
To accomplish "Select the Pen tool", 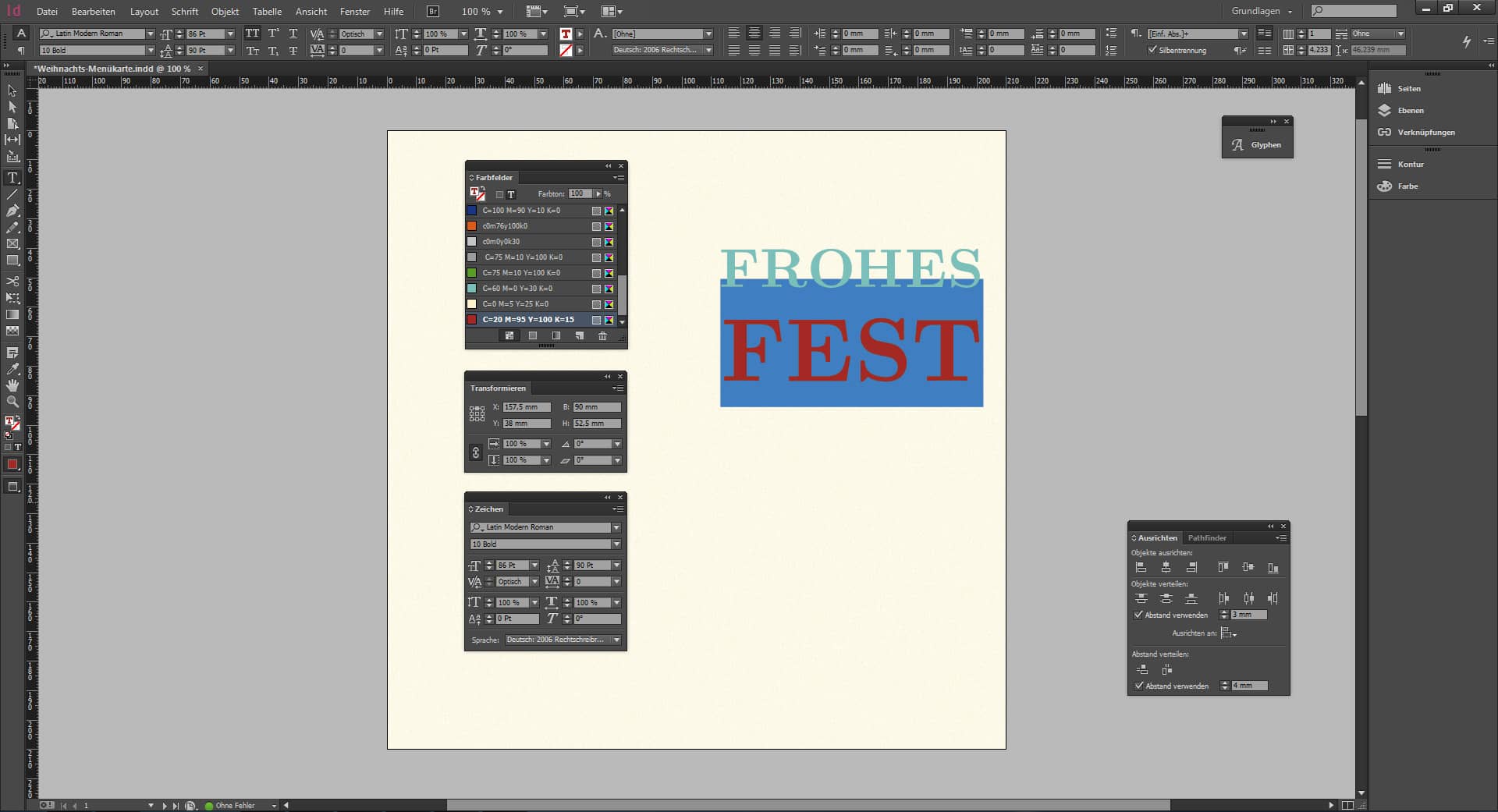I will coord(12,211).
